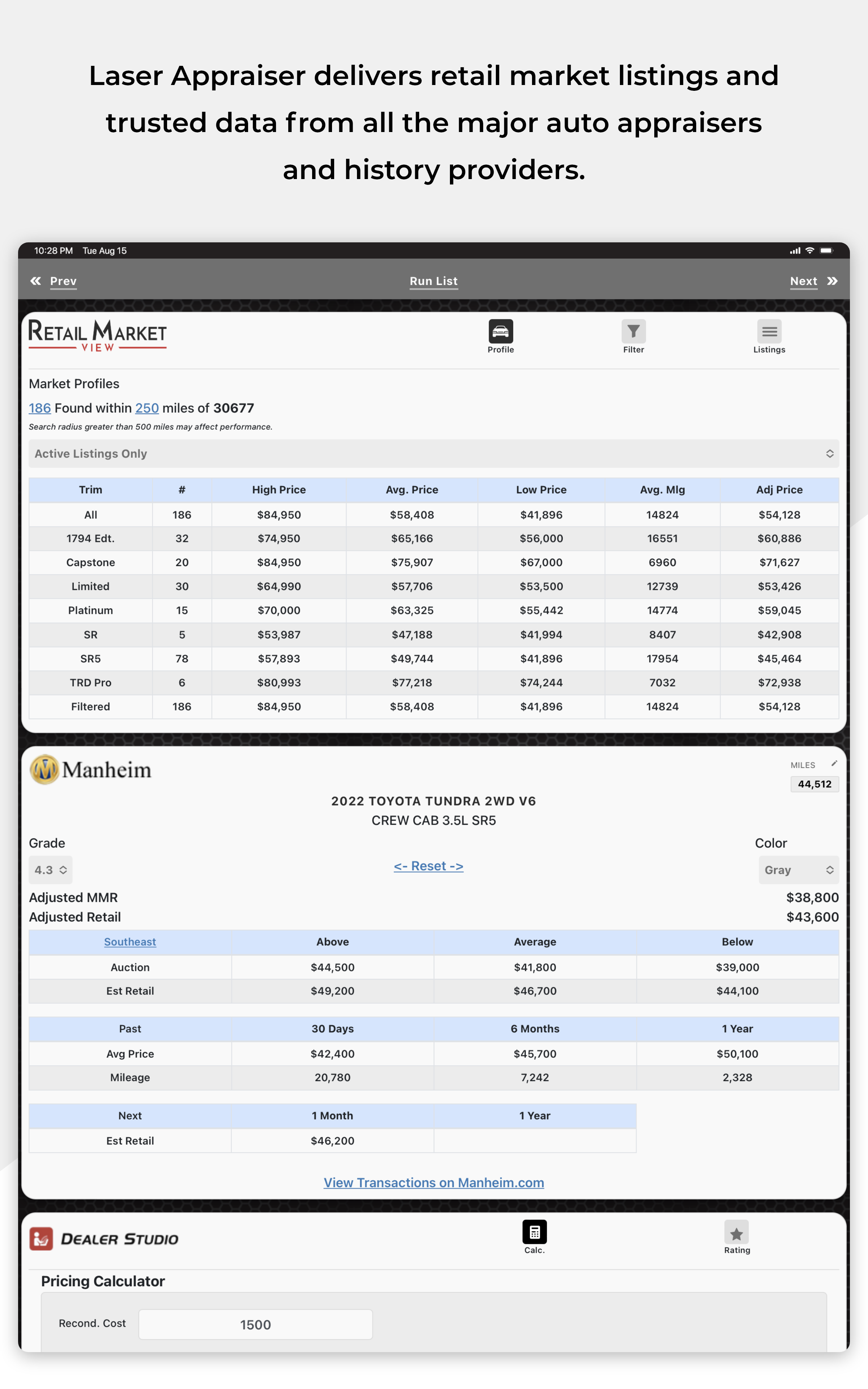
Task: Click the 250 miles radius link
Action: click(147, 408)
